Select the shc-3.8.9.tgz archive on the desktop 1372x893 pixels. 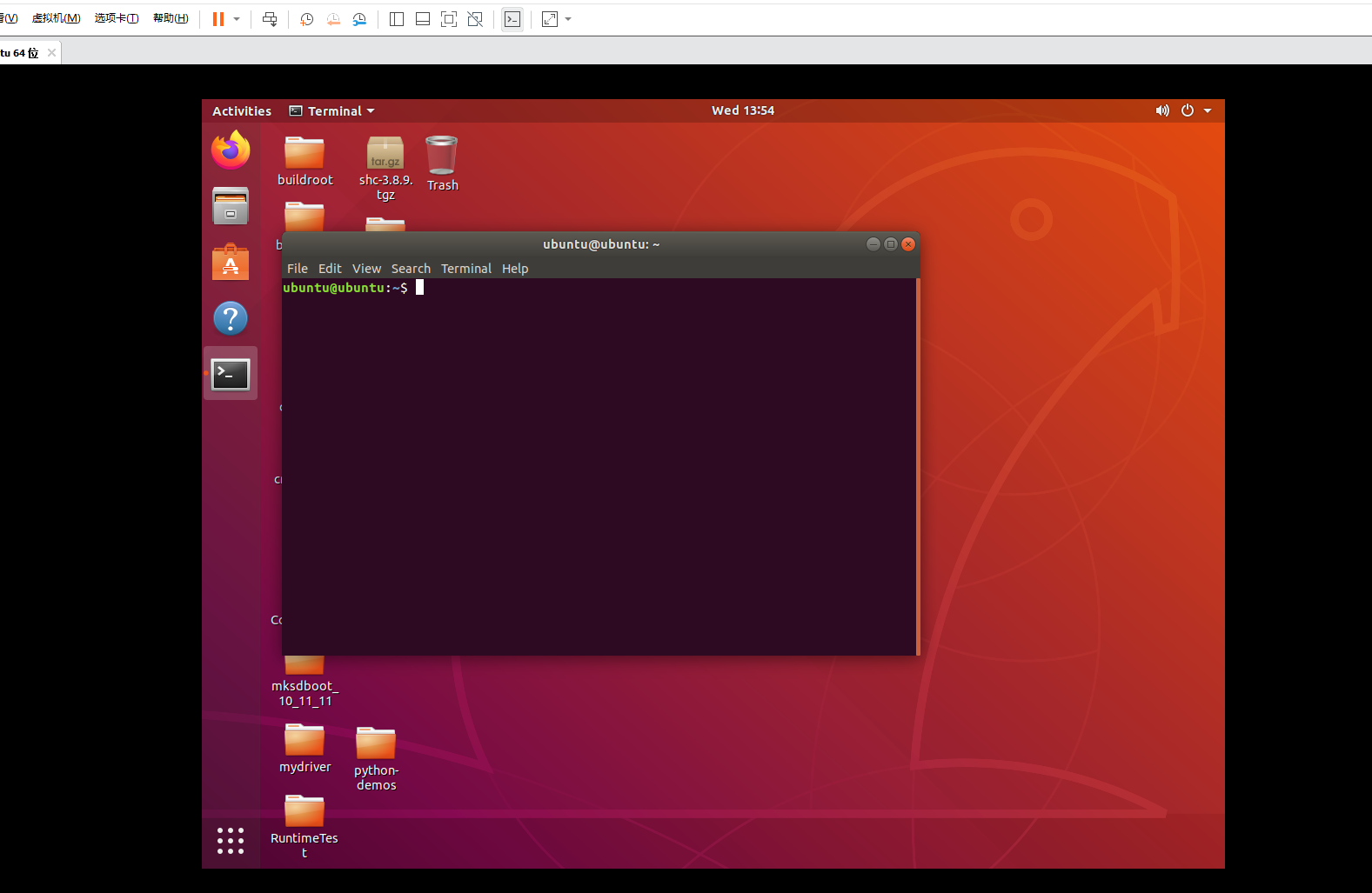point(385,169)
